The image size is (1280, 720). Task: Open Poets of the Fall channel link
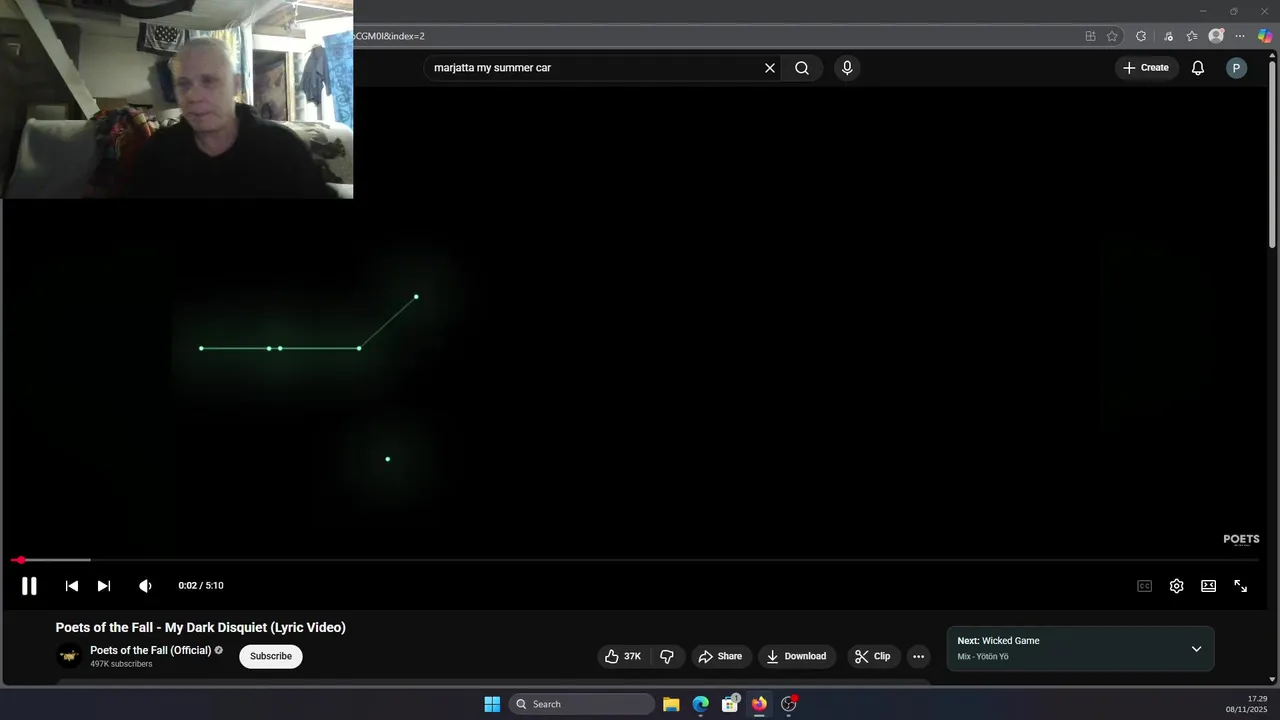(x=150, y=650)
